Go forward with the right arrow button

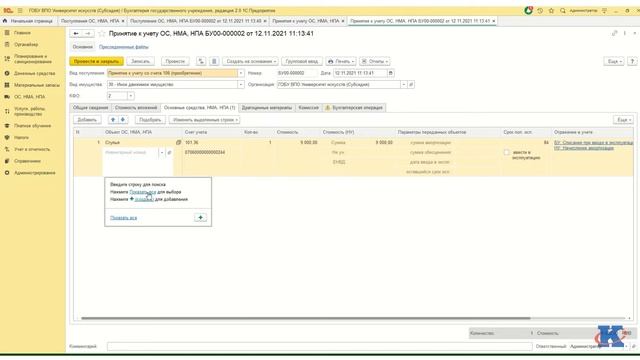[x=88, y=33]
